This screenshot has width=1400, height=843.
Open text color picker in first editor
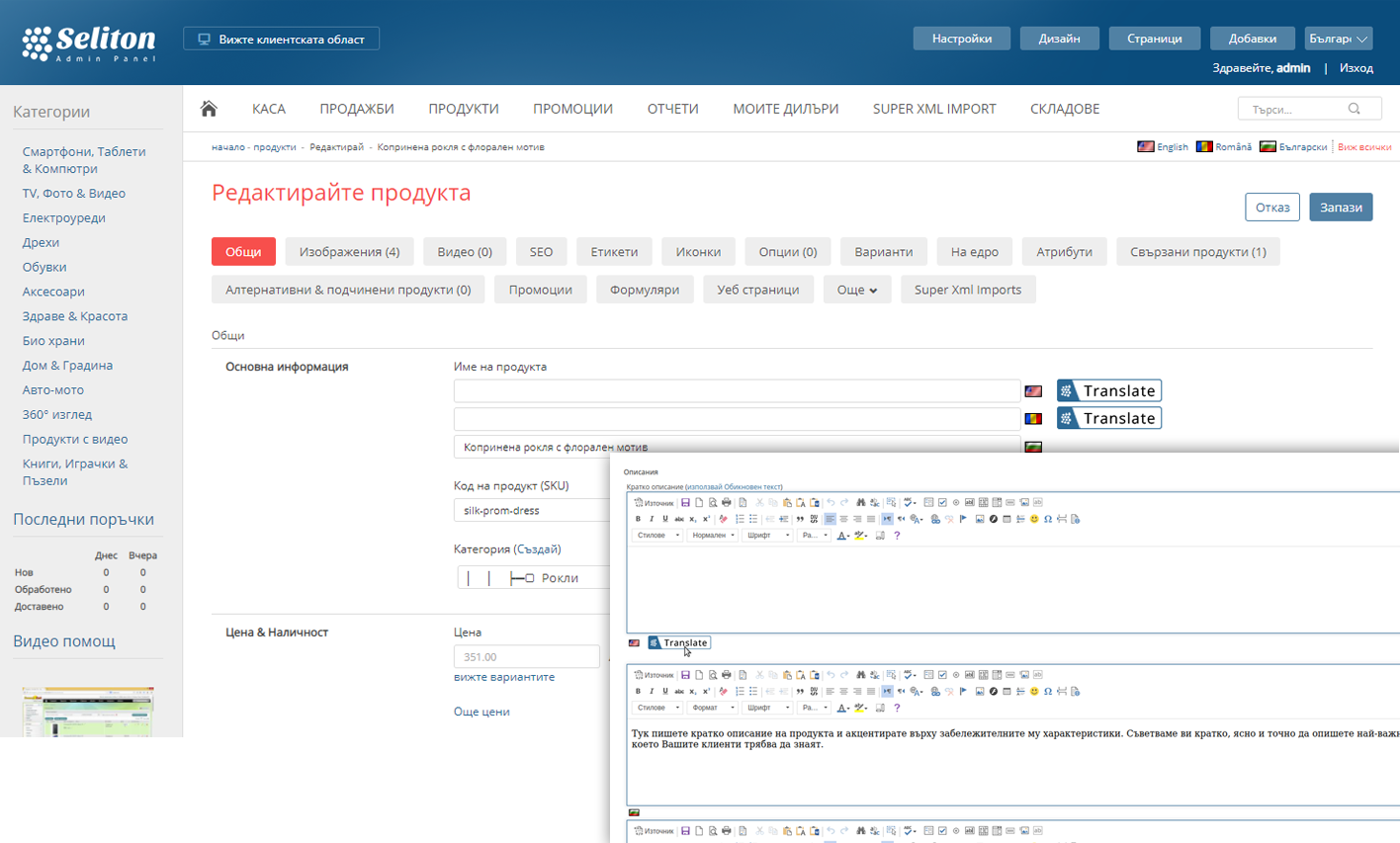[x=843, y=536]
